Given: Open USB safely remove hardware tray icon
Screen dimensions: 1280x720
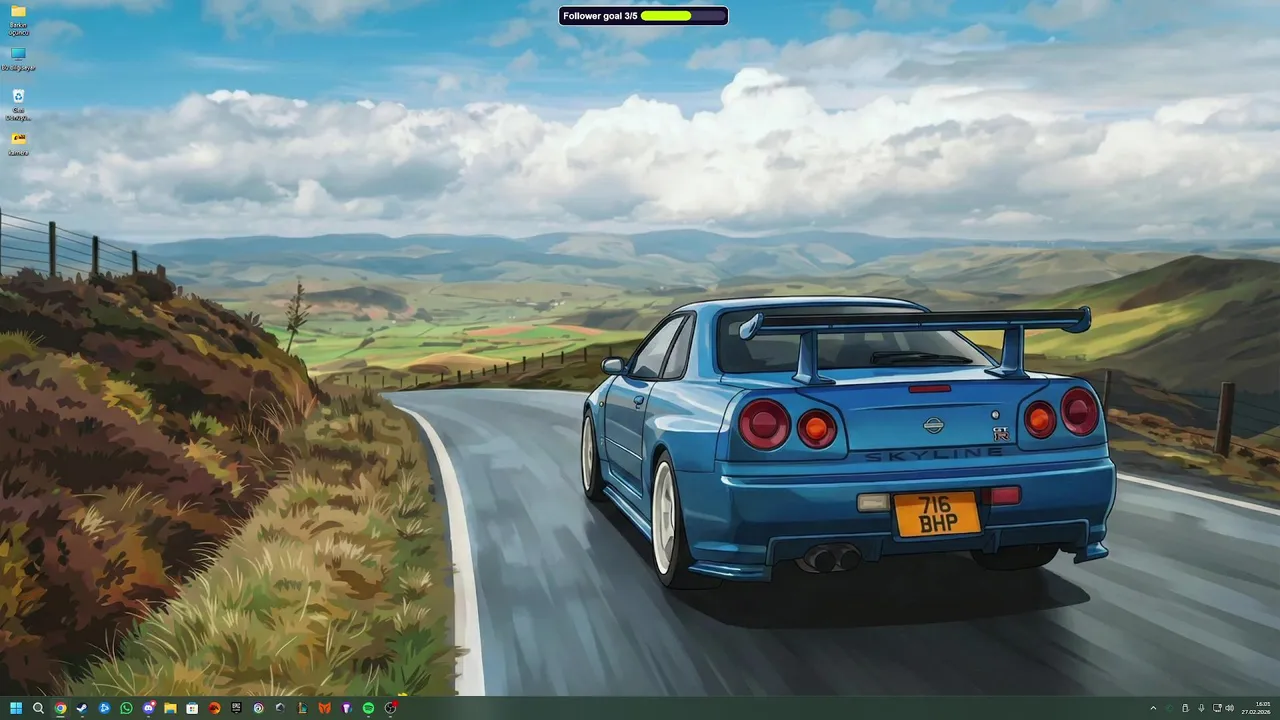Looking at the screenshot, I should coord(1185,708).
